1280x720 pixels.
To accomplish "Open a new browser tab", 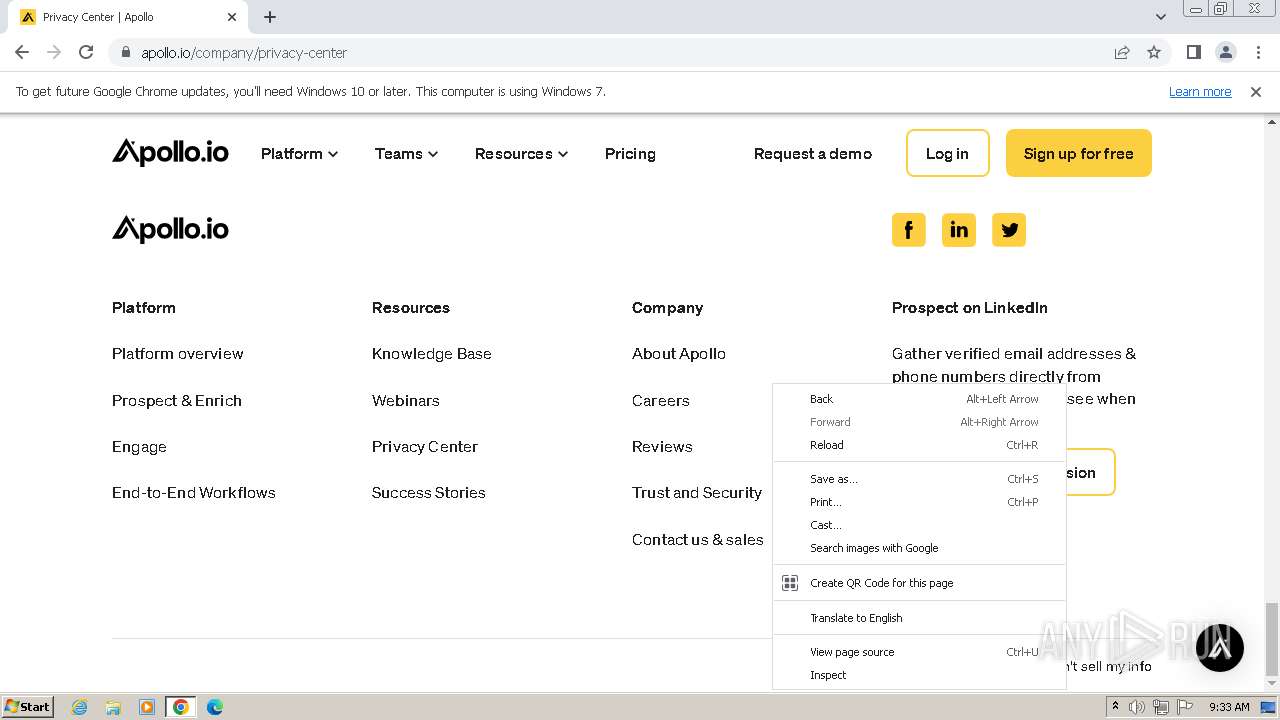I will 270,17.
